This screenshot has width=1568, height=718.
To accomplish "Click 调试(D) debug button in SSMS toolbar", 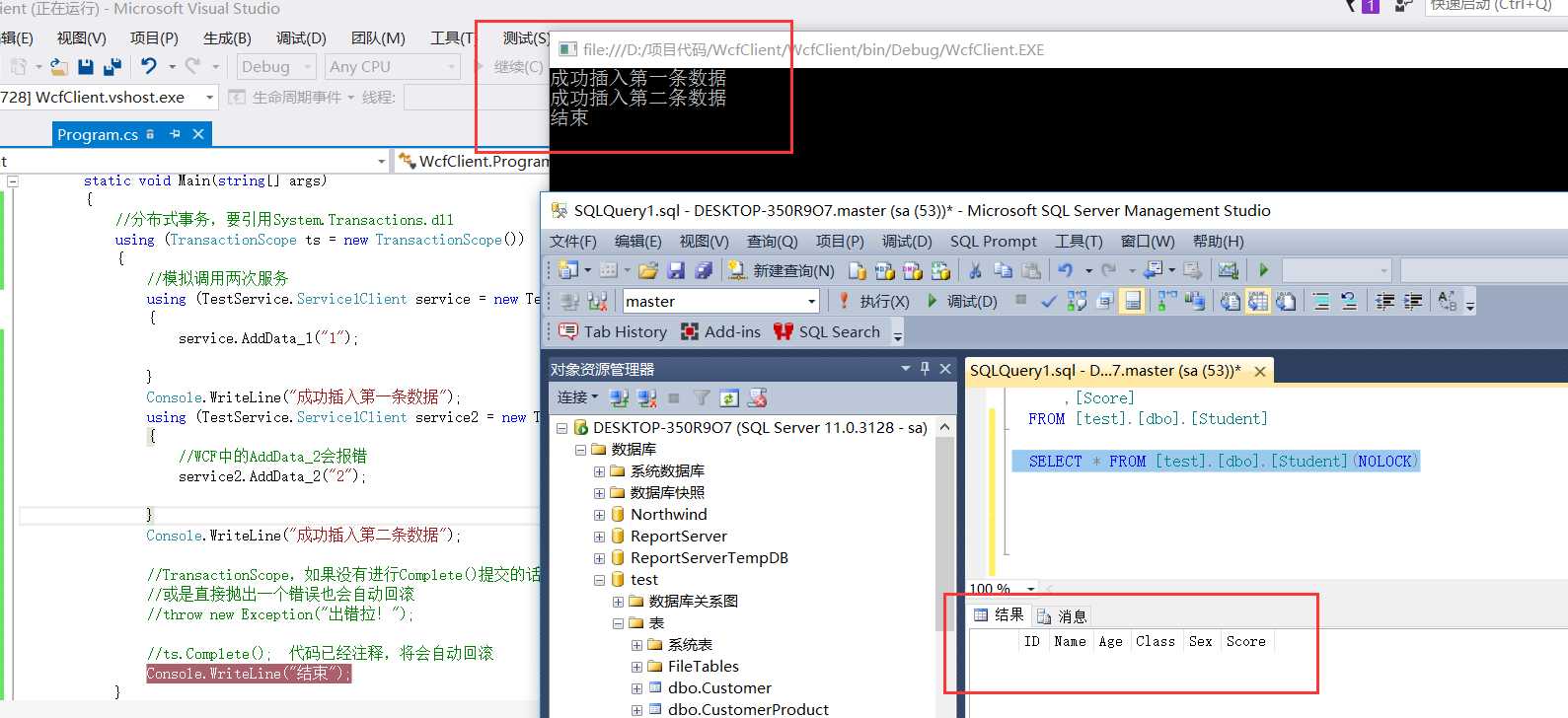I will click(962, 301).
